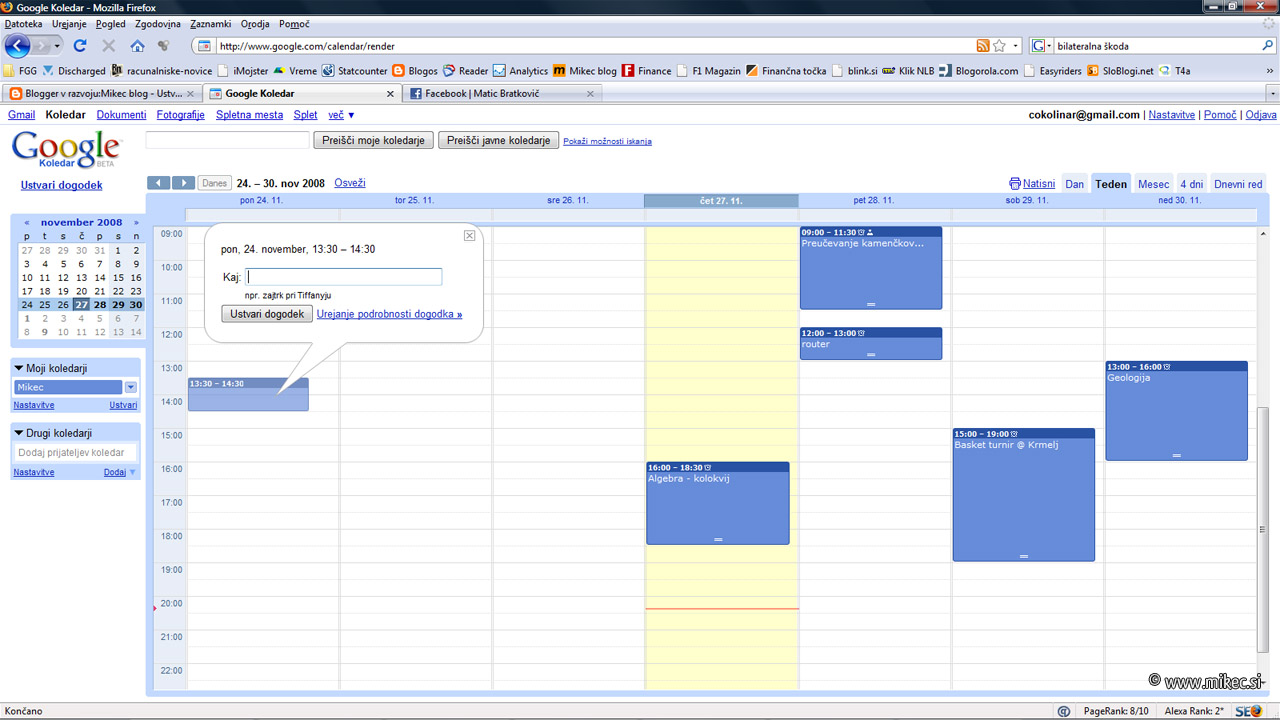The height and width of the screenshot is (720, 1280).
Task: Click the Statcounter bookmark icon
Action: (326, 70)
